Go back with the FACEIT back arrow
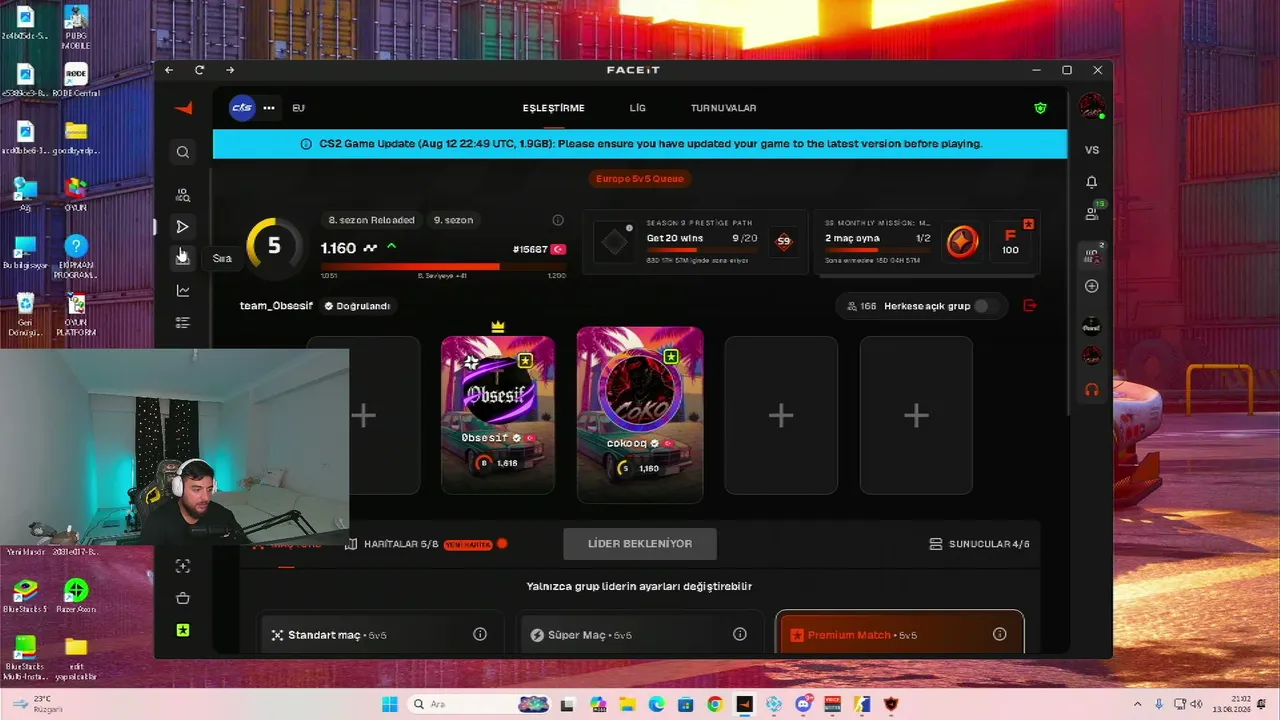1280x720 pixels. click(169, 70)
